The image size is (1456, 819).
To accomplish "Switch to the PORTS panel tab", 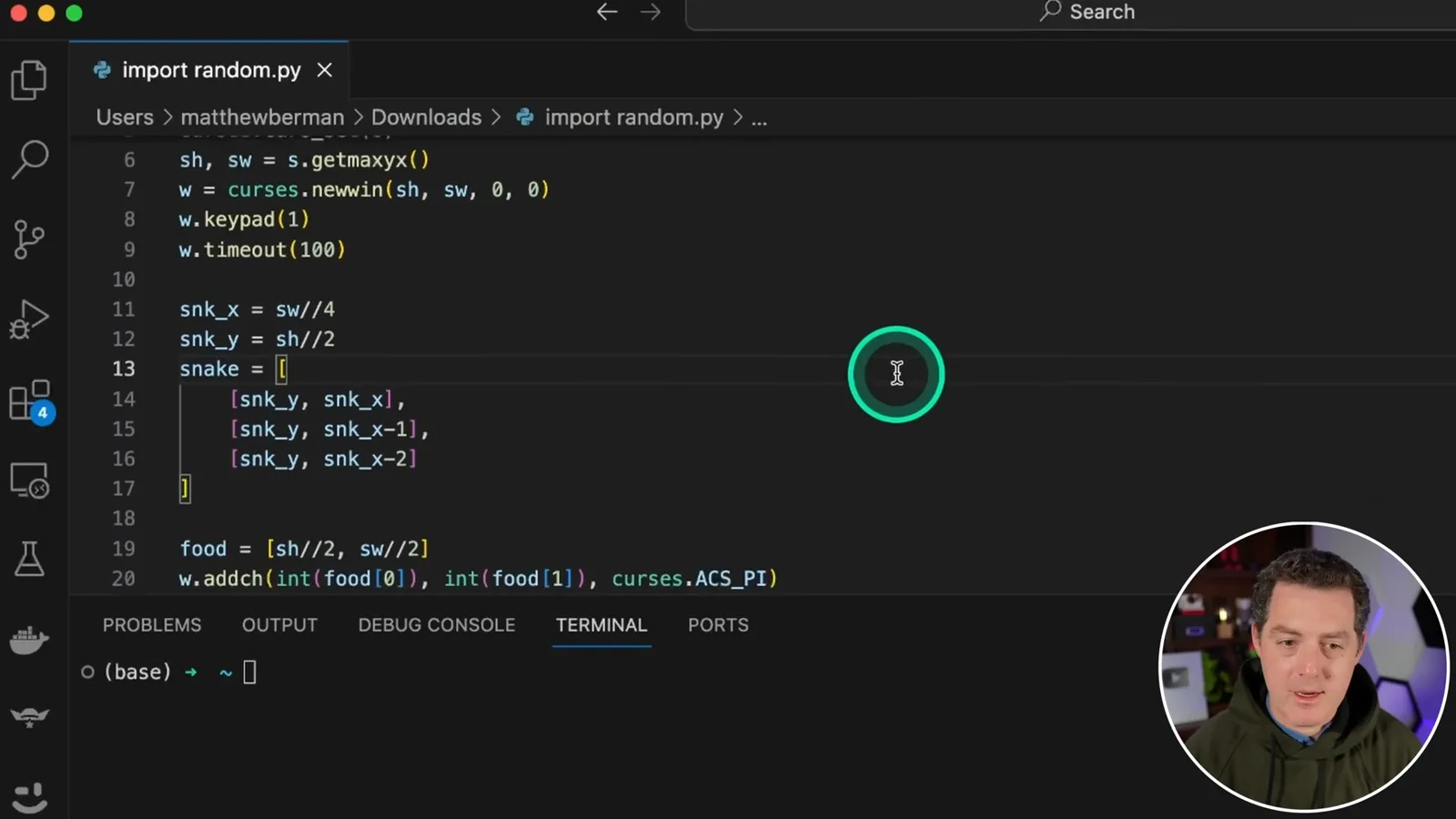I will pyautogui.click(x=718, y=625).
